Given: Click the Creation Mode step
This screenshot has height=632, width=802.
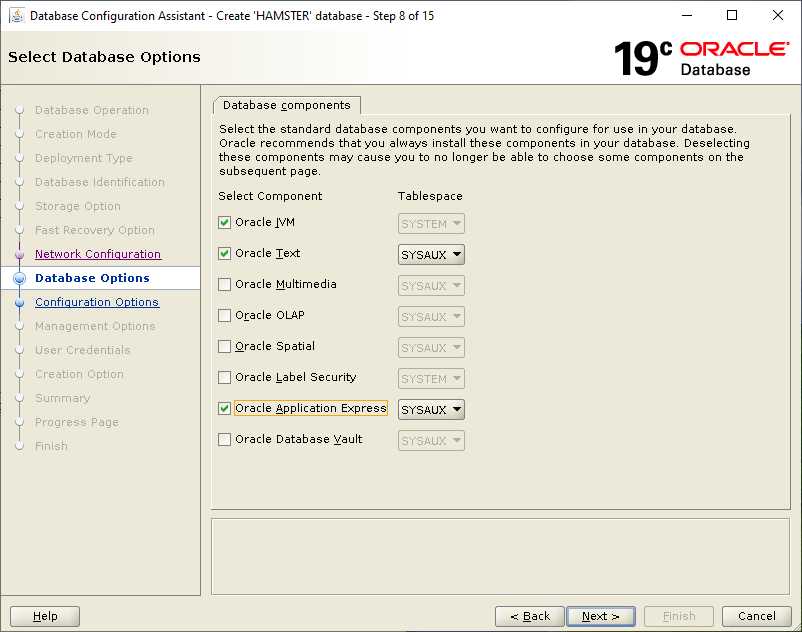Looking at the screenshot, I should click(x=76, y=134).
